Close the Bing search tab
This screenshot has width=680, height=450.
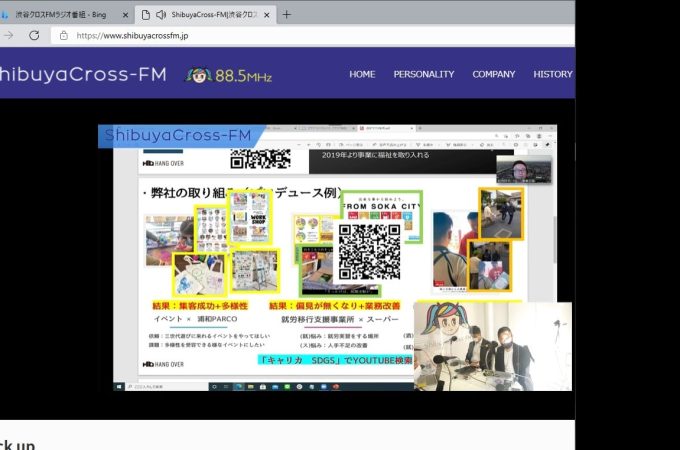click(126, 15)
